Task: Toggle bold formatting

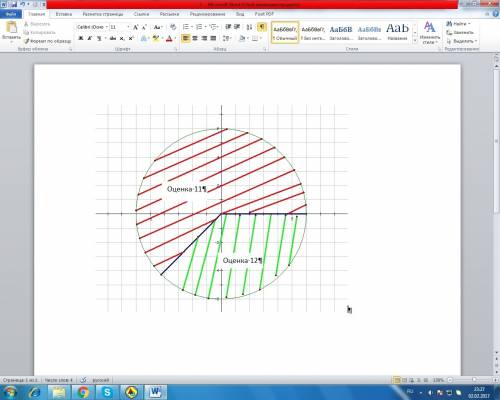Action: pos(81,38)
